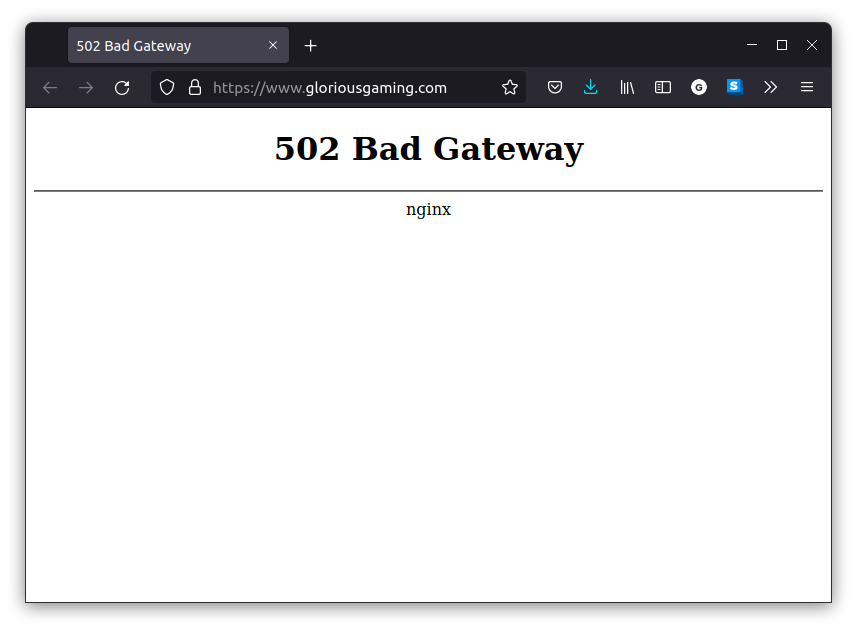Maximize the browser window
The image size is (857, 631).
(782, 45)
